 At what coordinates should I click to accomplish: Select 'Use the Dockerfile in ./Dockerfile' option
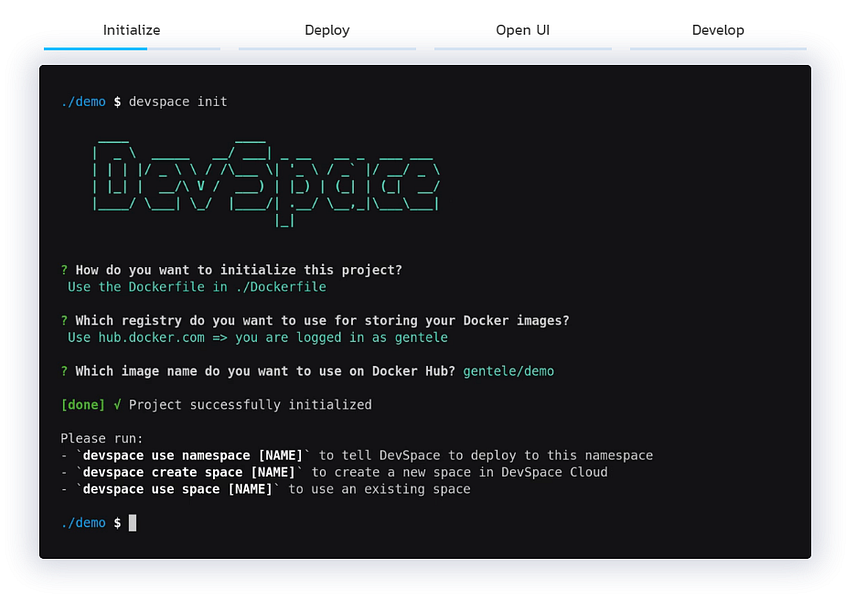point(196,287)
